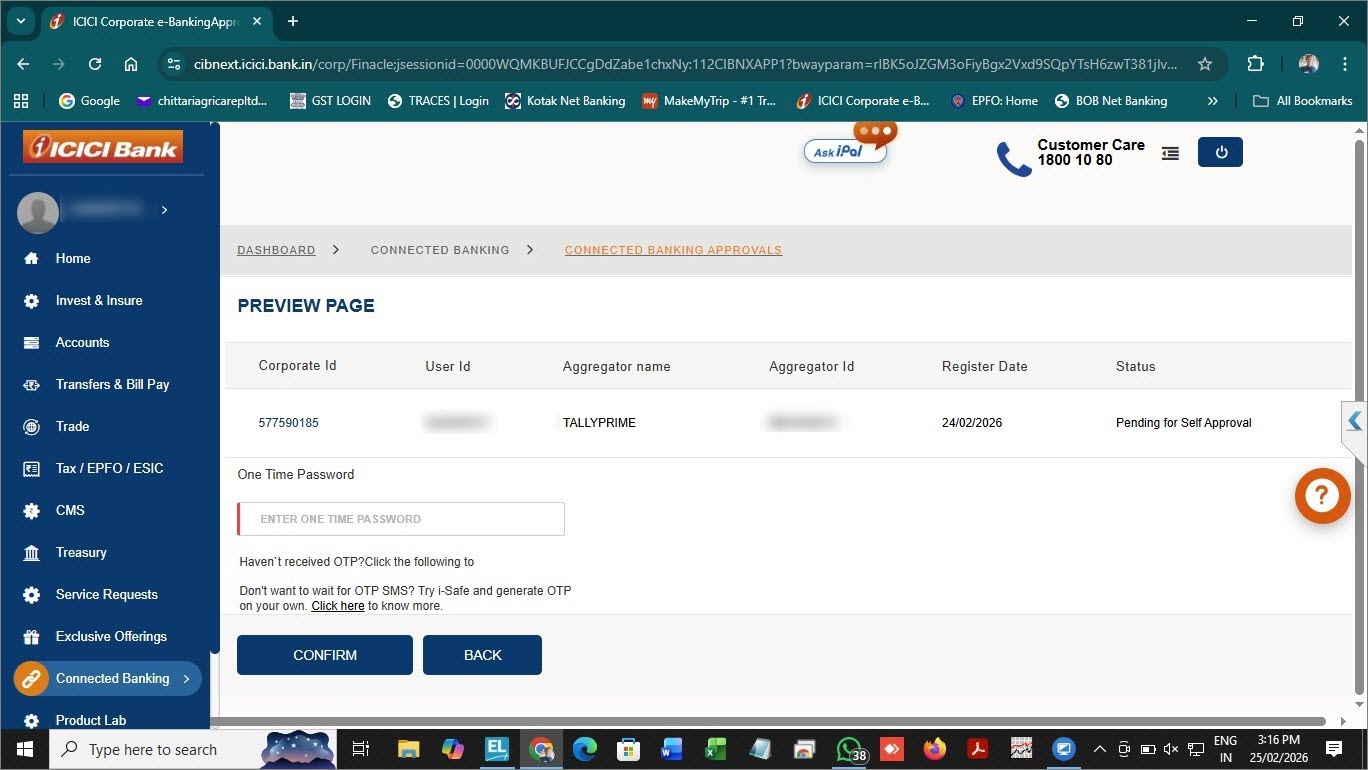Select the CONNECTED BANKING breadcrumb

440,250
